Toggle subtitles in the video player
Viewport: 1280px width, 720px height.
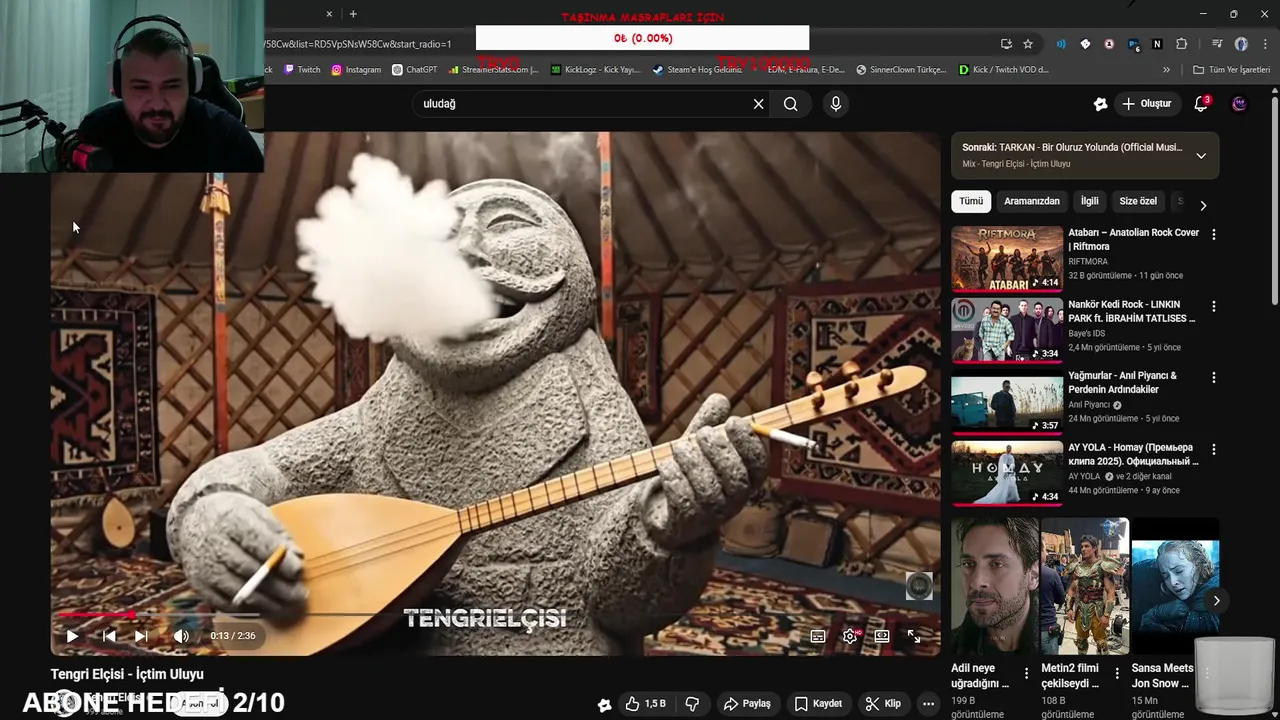(818, 636)
